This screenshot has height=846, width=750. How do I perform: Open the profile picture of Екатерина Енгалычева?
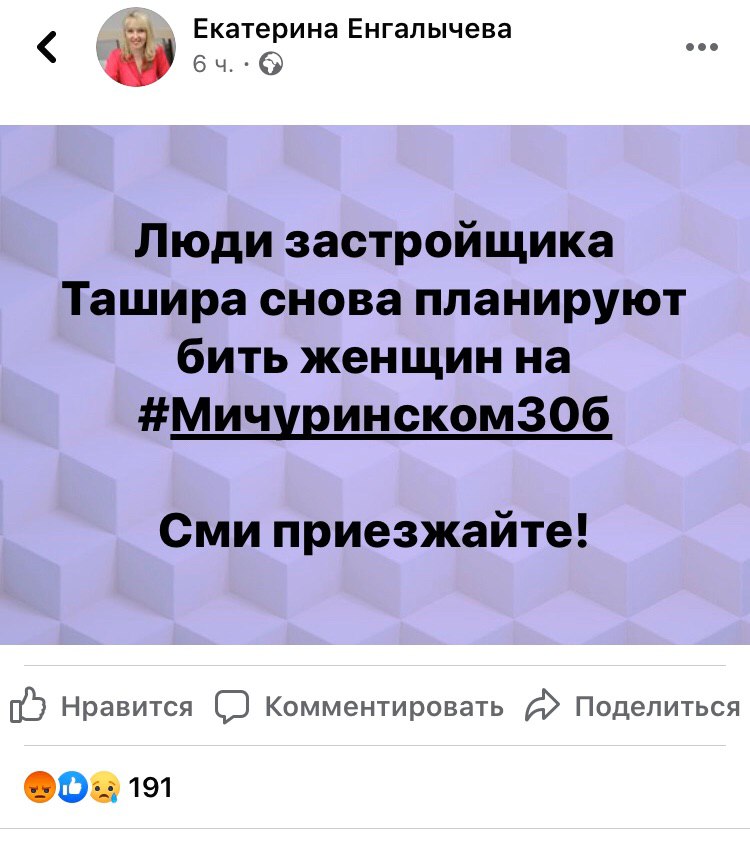pyautogui.click(x=136, y=46)
